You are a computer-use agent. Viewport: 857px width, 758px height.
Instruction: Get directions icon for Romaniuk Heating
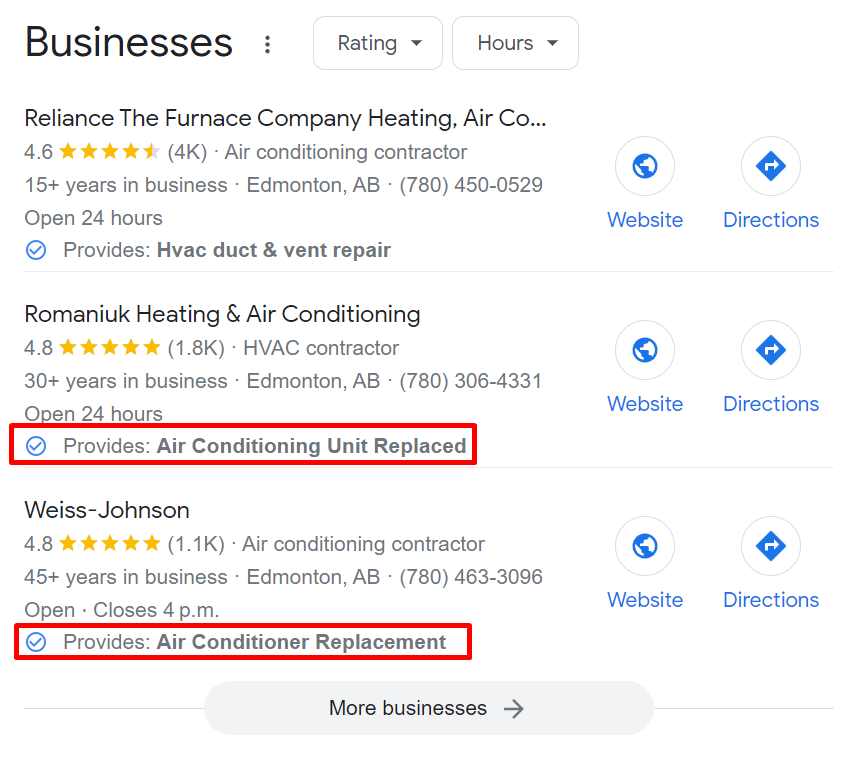click(x=770, y=350)
